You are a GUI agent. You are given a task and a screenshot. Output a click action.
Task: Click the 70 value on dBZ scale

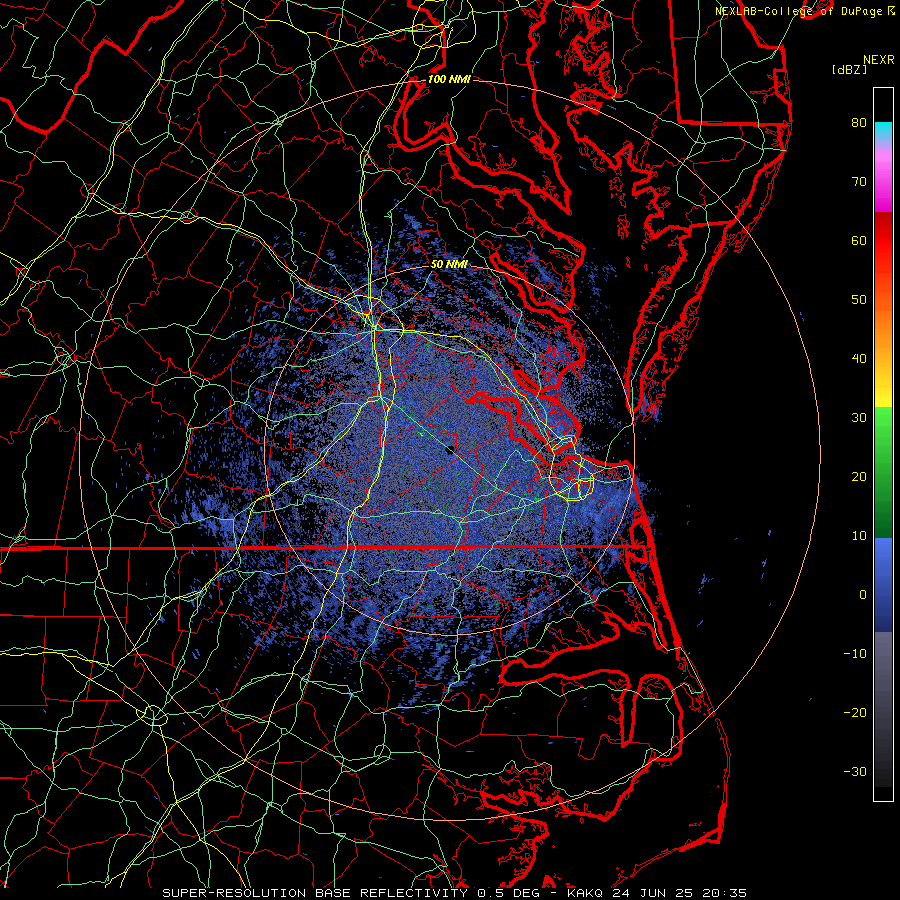click(859, 182)
